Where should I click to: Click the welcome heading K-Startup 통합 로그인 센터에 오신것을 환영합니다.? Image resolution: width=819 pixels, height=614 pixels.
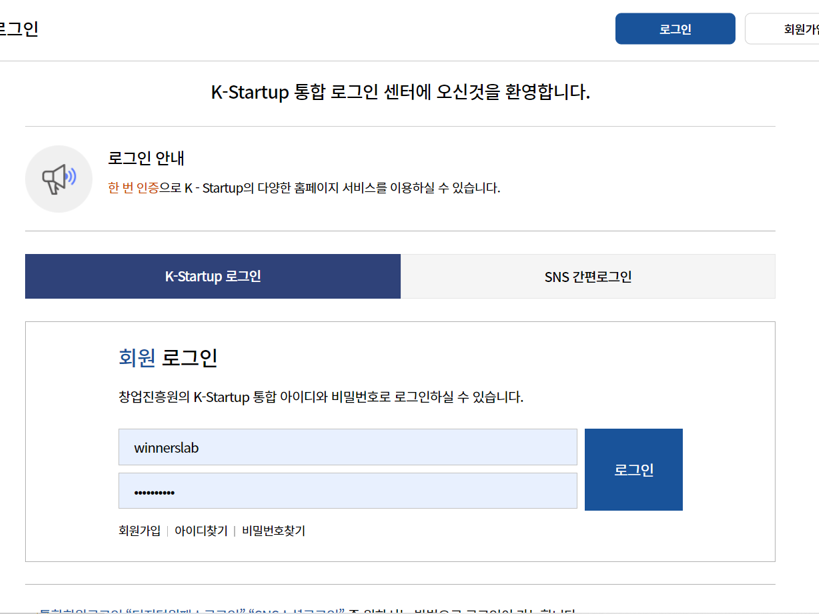[x=401, y=92]
